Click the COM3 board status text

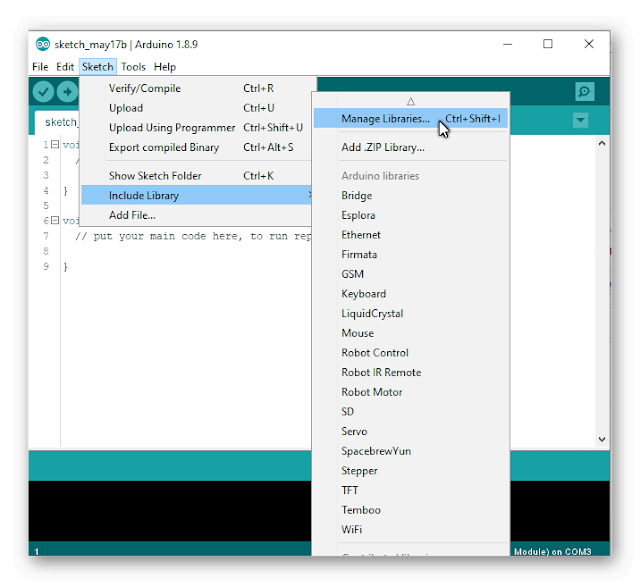552,551
